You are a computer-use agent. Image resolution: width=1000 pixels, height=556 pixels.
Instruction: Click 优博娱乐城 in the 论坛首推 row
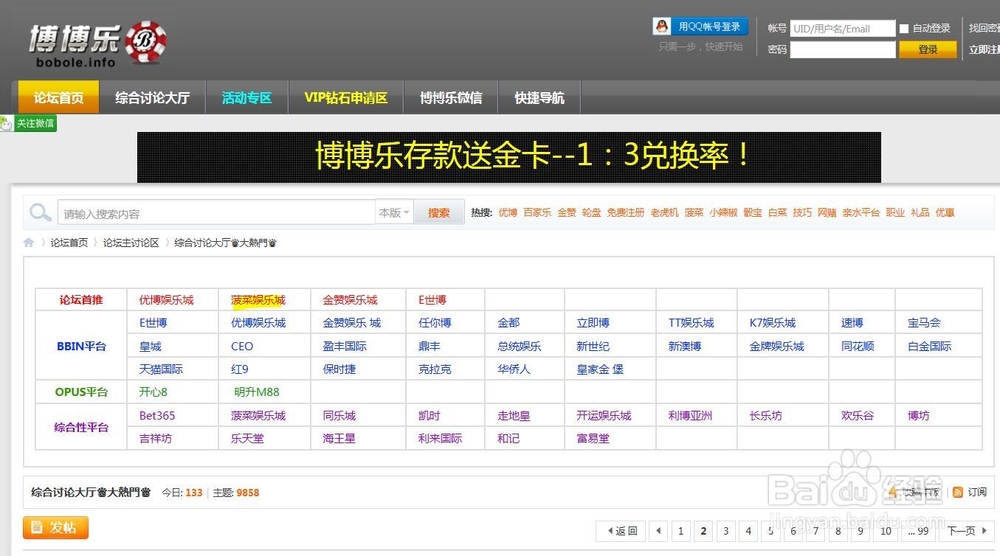click(166, 300)
